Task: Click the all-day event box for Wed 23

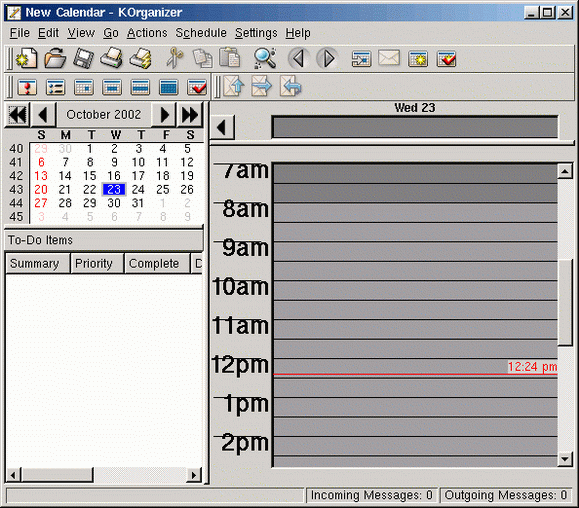Action: pos(415,127)
